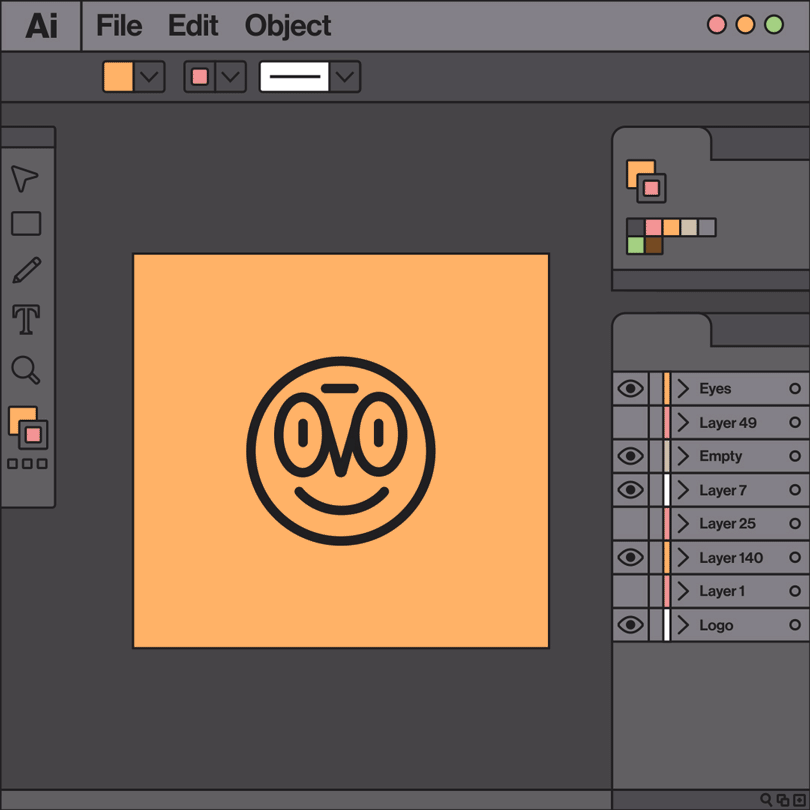
Task: Click the Adobe Illustrator logo icon
Action: coord(40,26)
